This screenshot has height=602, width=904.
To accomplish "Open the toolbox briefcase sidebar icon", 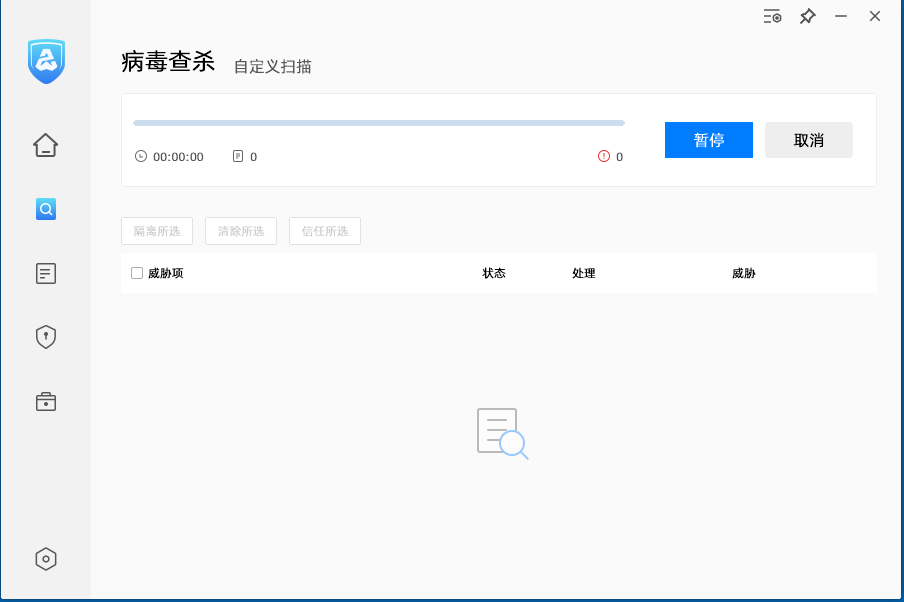I will click(46, 401).
